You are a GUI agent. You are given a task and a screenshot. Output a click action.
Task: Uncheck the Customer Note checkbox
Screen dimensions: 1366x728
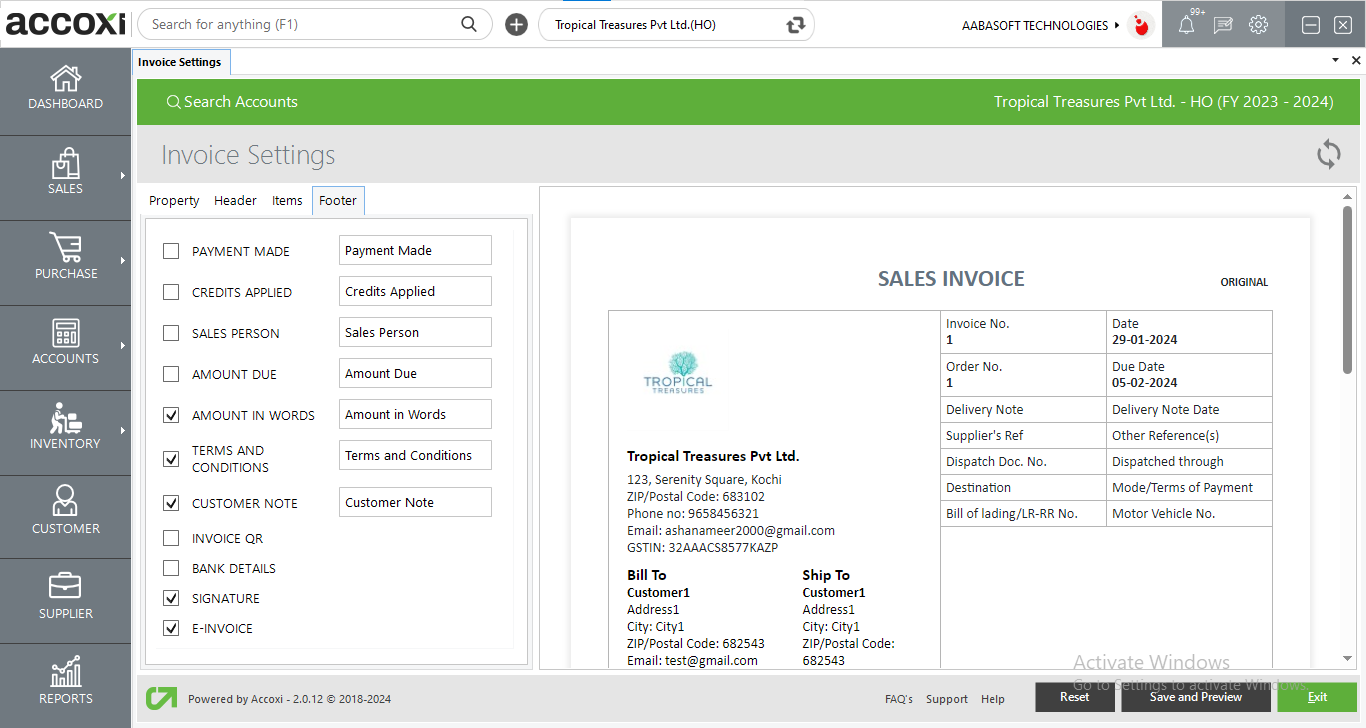pos(171,503)
